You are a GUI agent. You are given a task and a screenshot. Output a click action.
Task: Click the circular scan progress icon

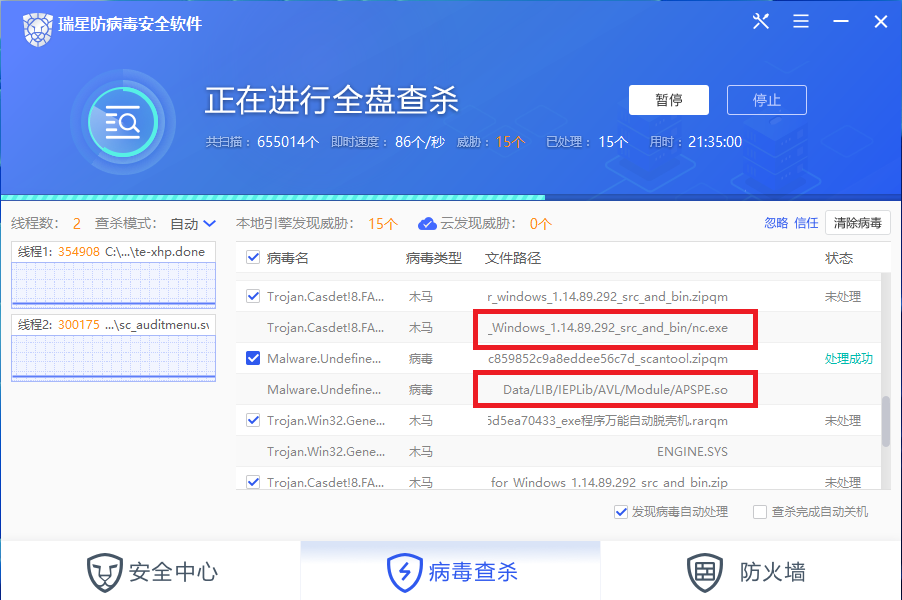tap(123, 122)
